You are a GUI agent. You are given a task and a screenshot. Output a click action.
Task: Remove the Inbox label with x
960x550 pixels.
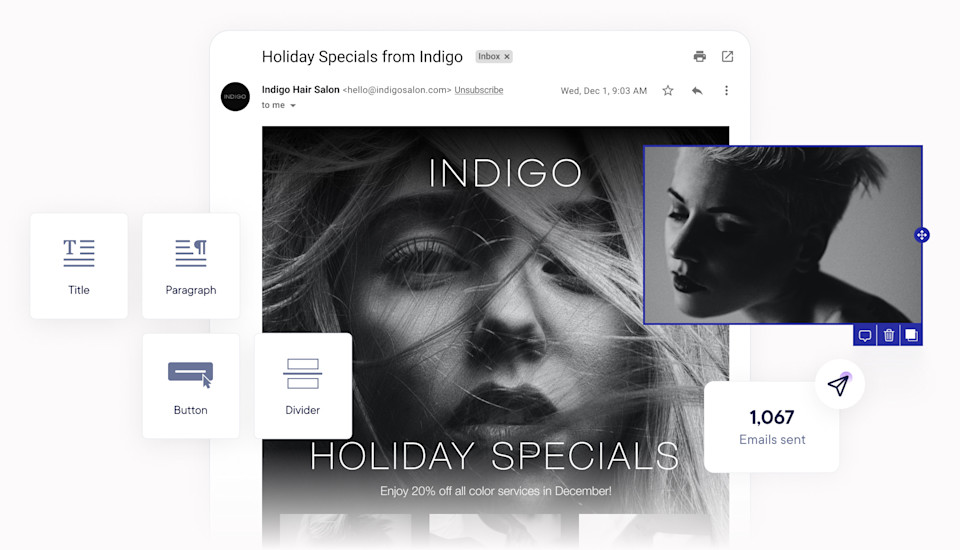click(507, 56)
